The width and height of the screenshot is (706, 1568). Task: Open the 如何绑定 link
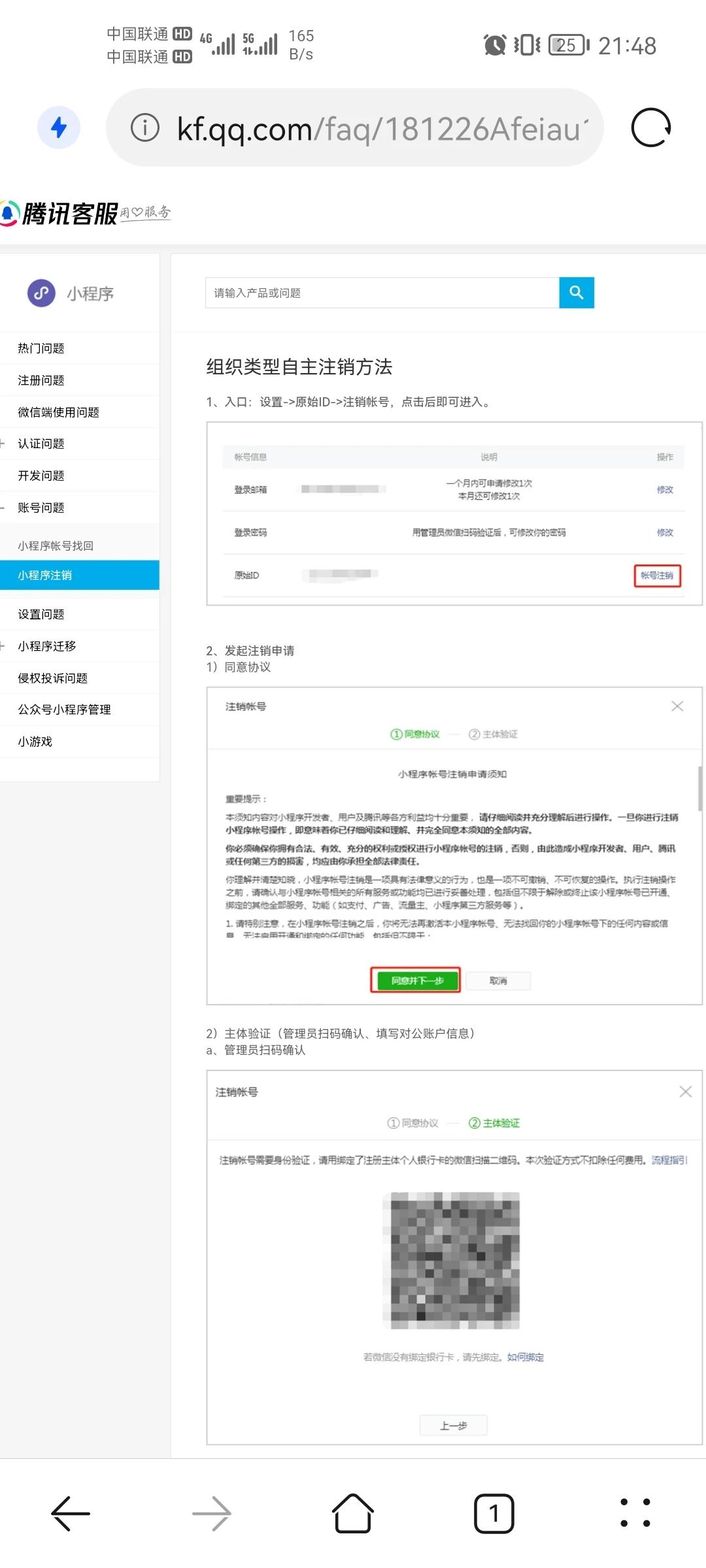coord(526,1357)
